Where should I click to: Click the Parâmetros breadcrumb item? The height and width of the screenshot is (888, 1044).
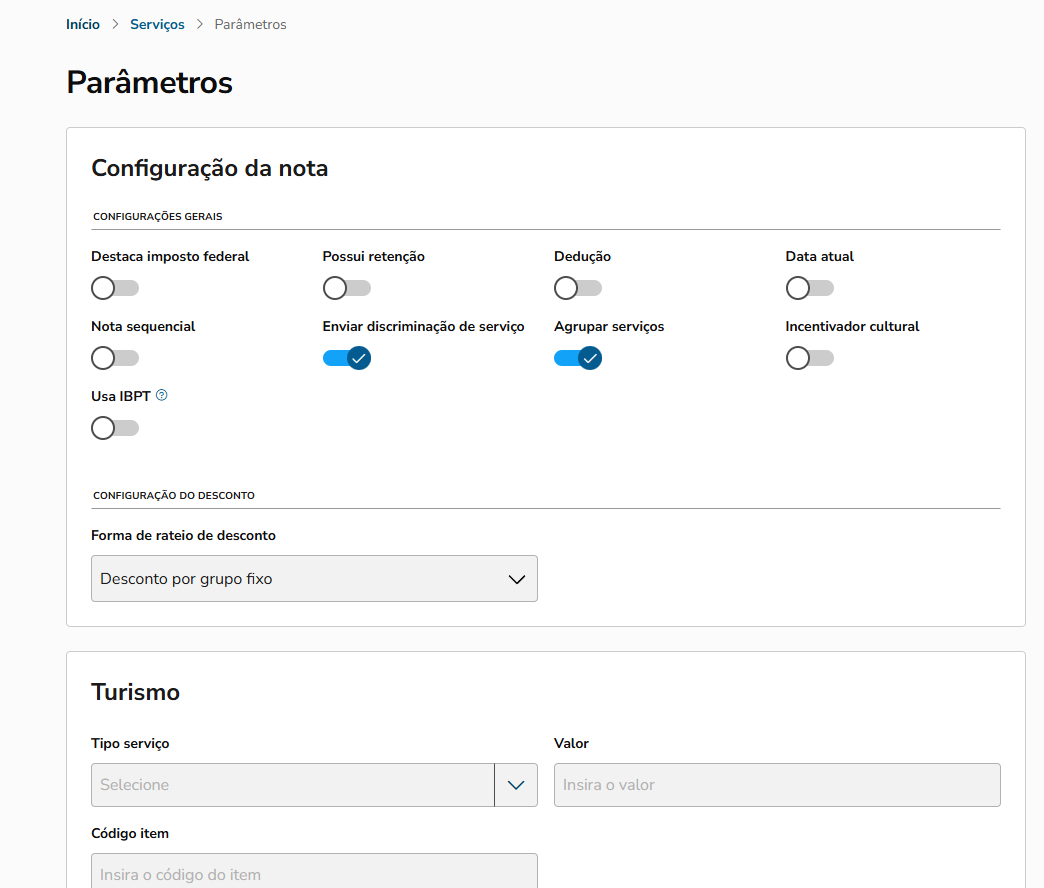250,25
